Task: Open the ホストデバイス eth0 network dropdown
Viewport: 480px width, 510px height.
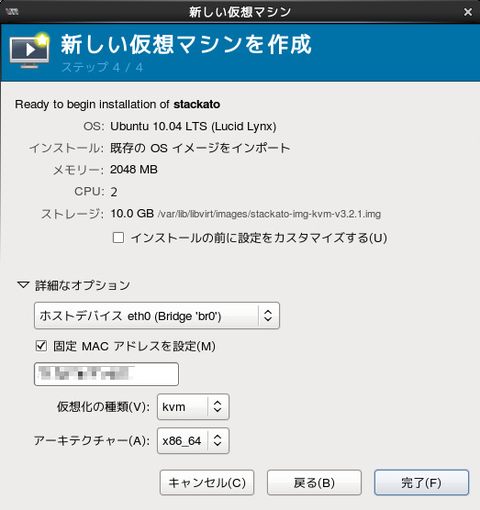Action: [x=157, y=316]
